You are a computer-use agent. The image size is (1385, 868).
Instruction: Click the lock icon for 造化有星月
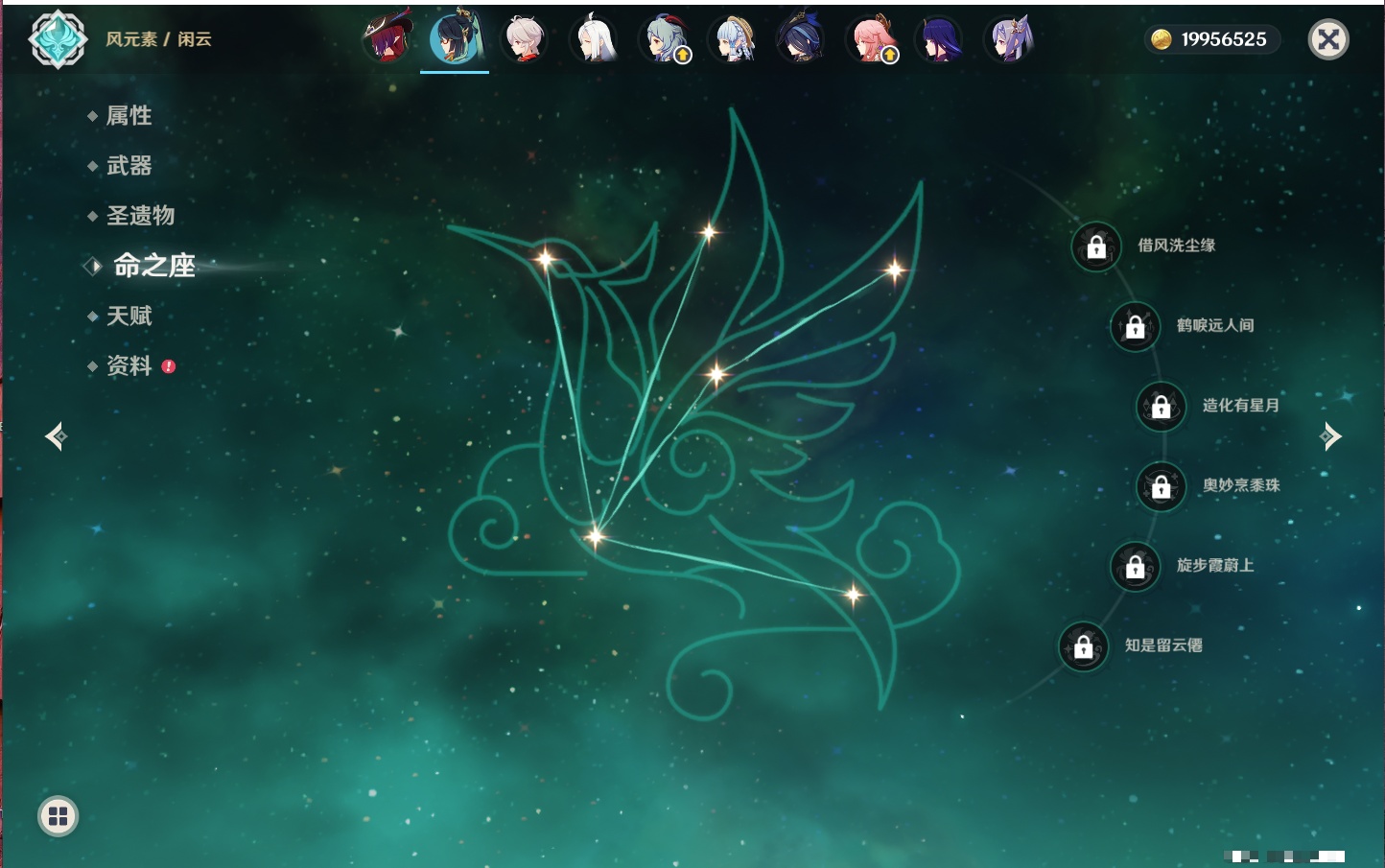click(1162, 406)
